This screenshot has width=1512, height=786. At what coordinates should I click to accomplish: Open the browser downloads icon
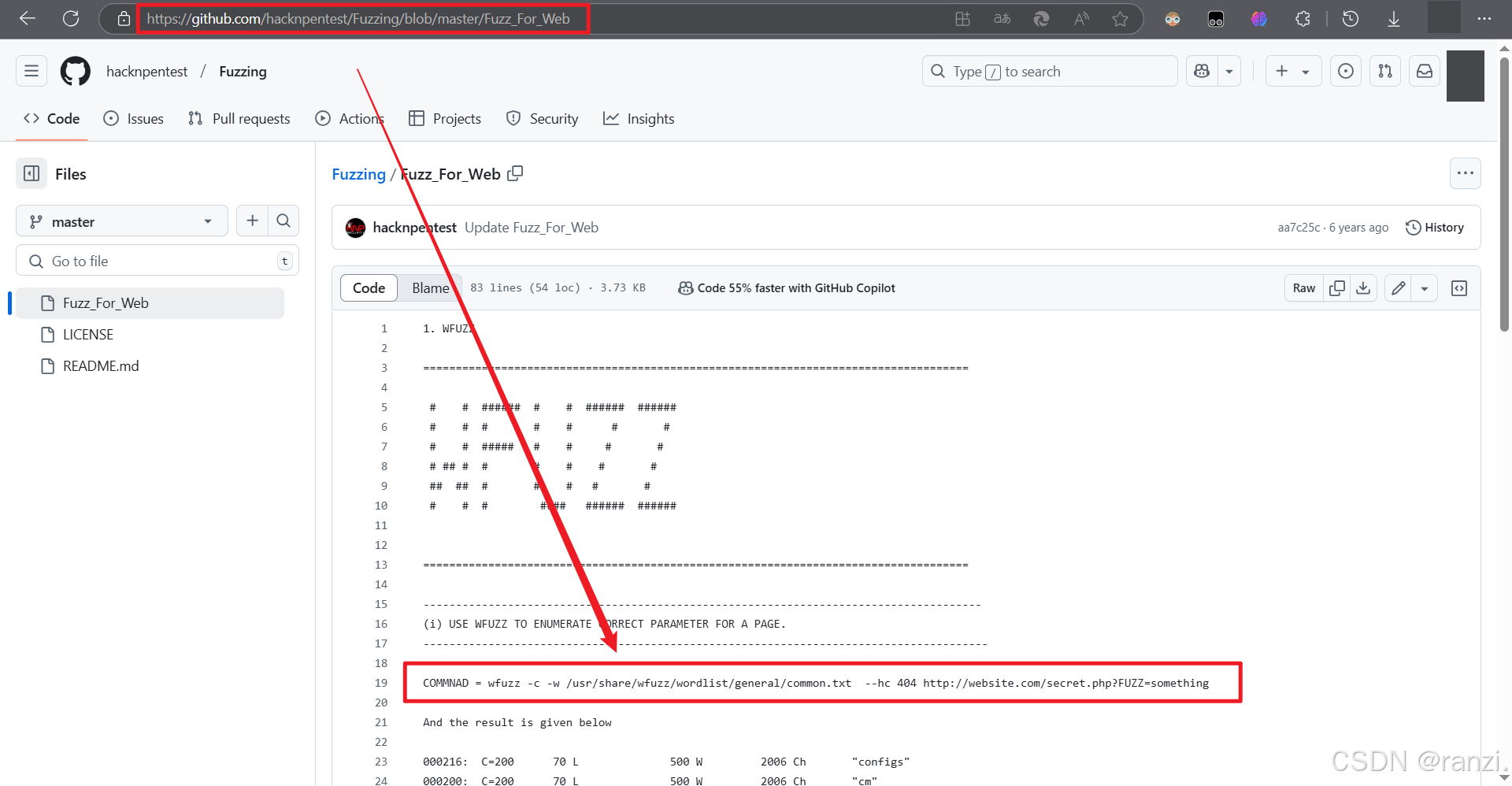pos(1394,19)
